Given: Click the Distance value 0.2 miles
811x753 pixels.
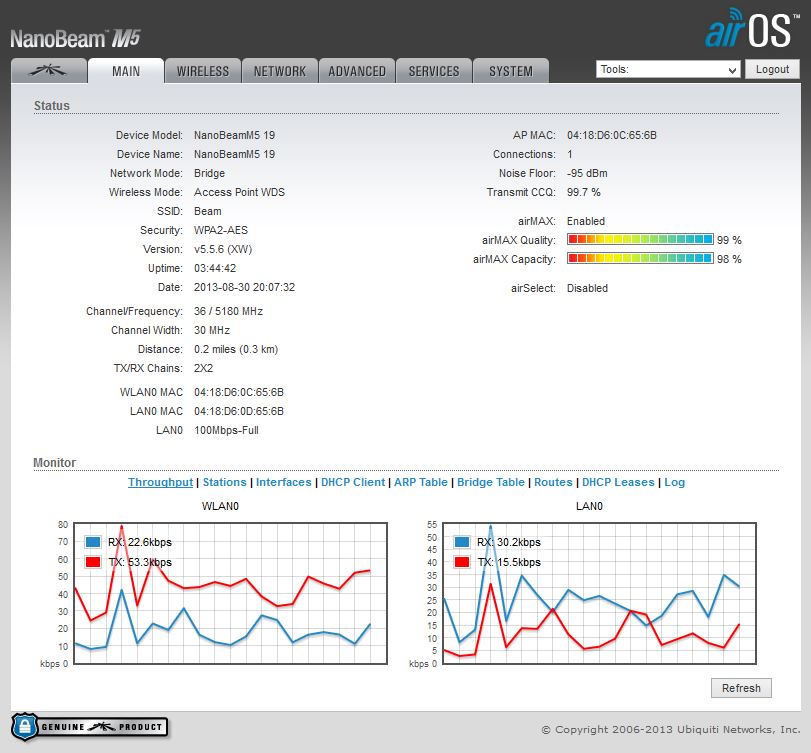Looking at the screenshot, I should point(236,349).
